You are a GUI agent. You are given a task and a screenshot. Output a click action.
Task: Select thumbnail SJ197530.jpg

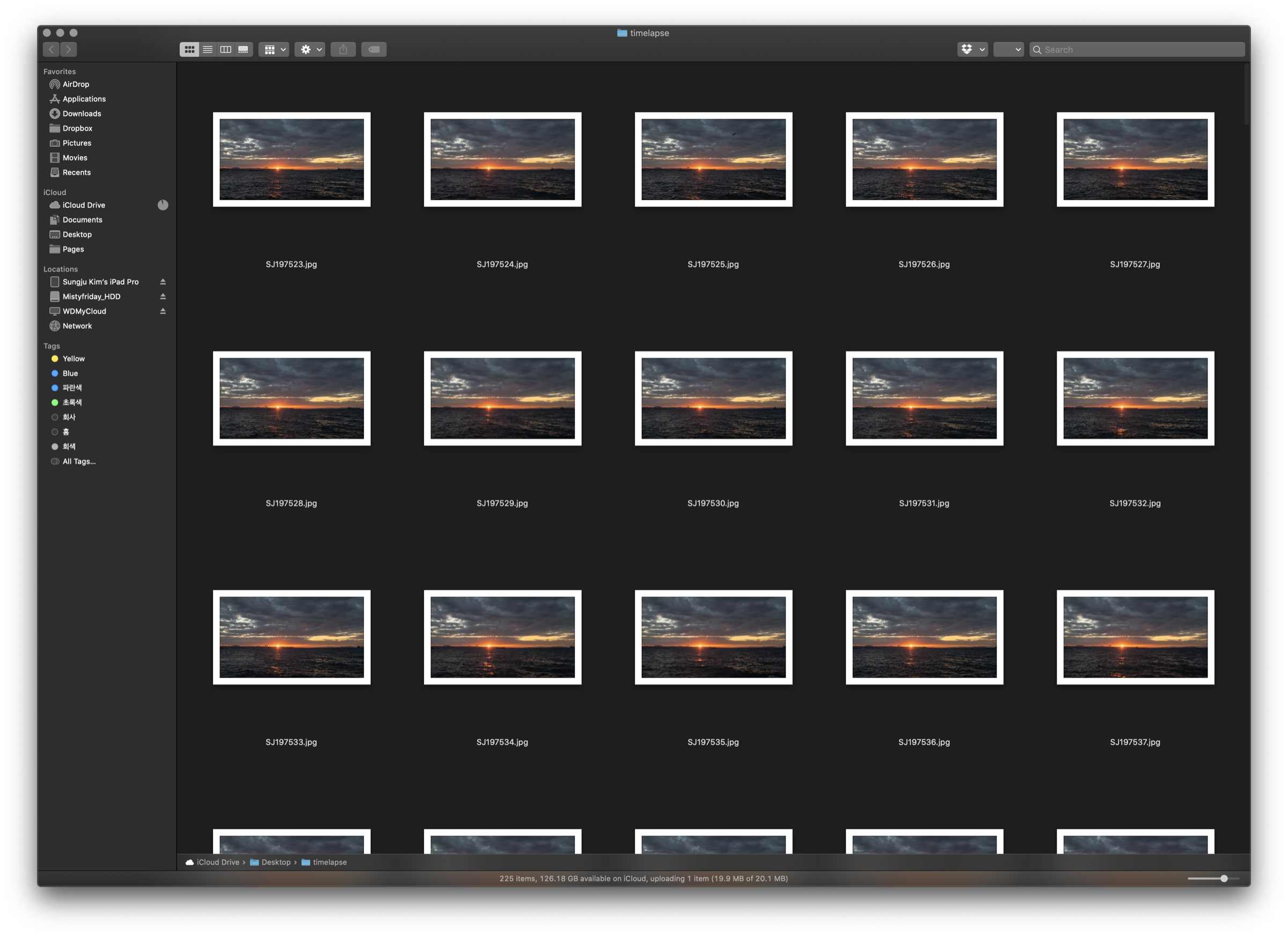[713, 398]
